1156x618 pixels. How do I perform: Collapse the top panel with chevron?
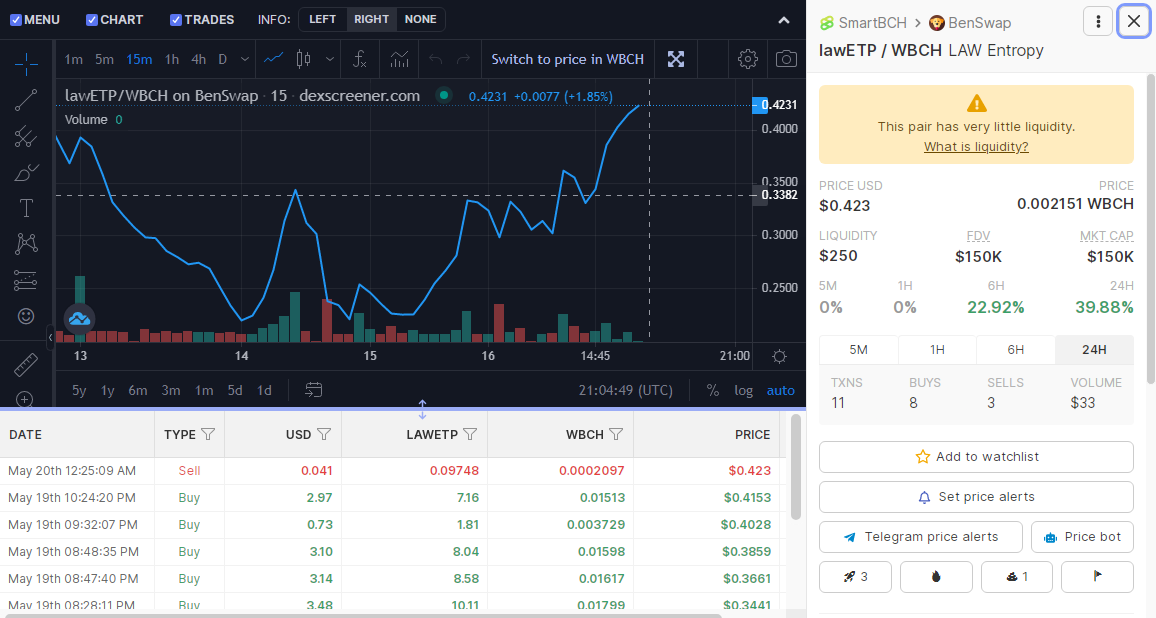[x=784, y=21]
